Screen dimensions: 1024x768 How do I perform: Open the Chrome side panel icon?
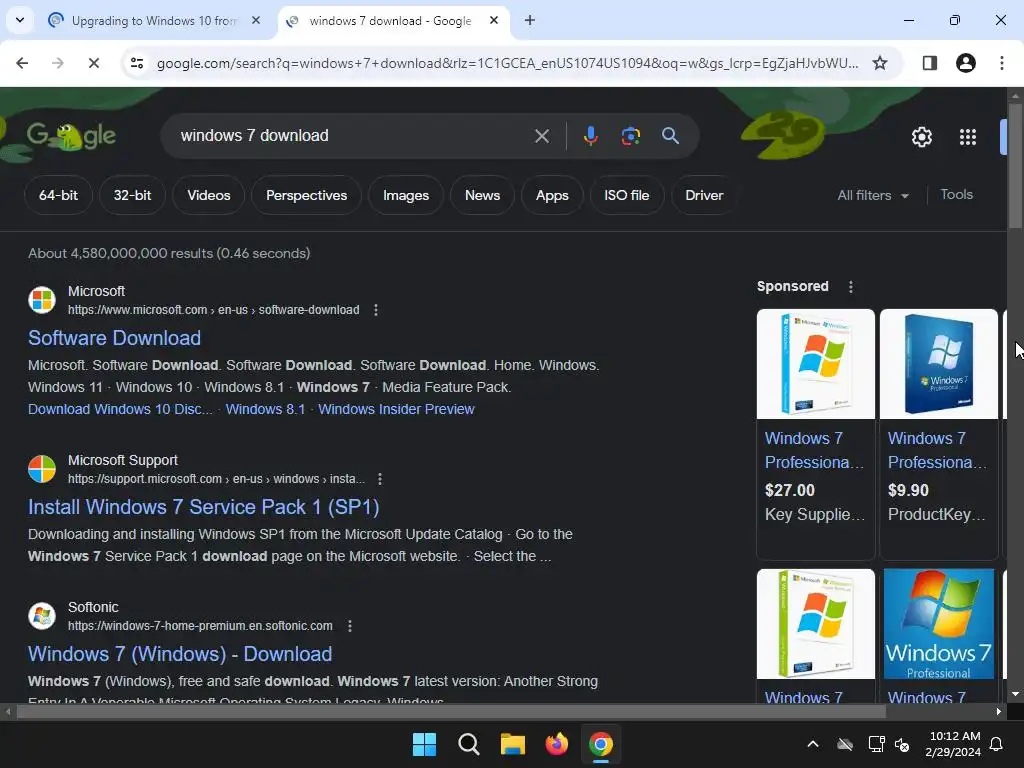click(x=929, y=63)
